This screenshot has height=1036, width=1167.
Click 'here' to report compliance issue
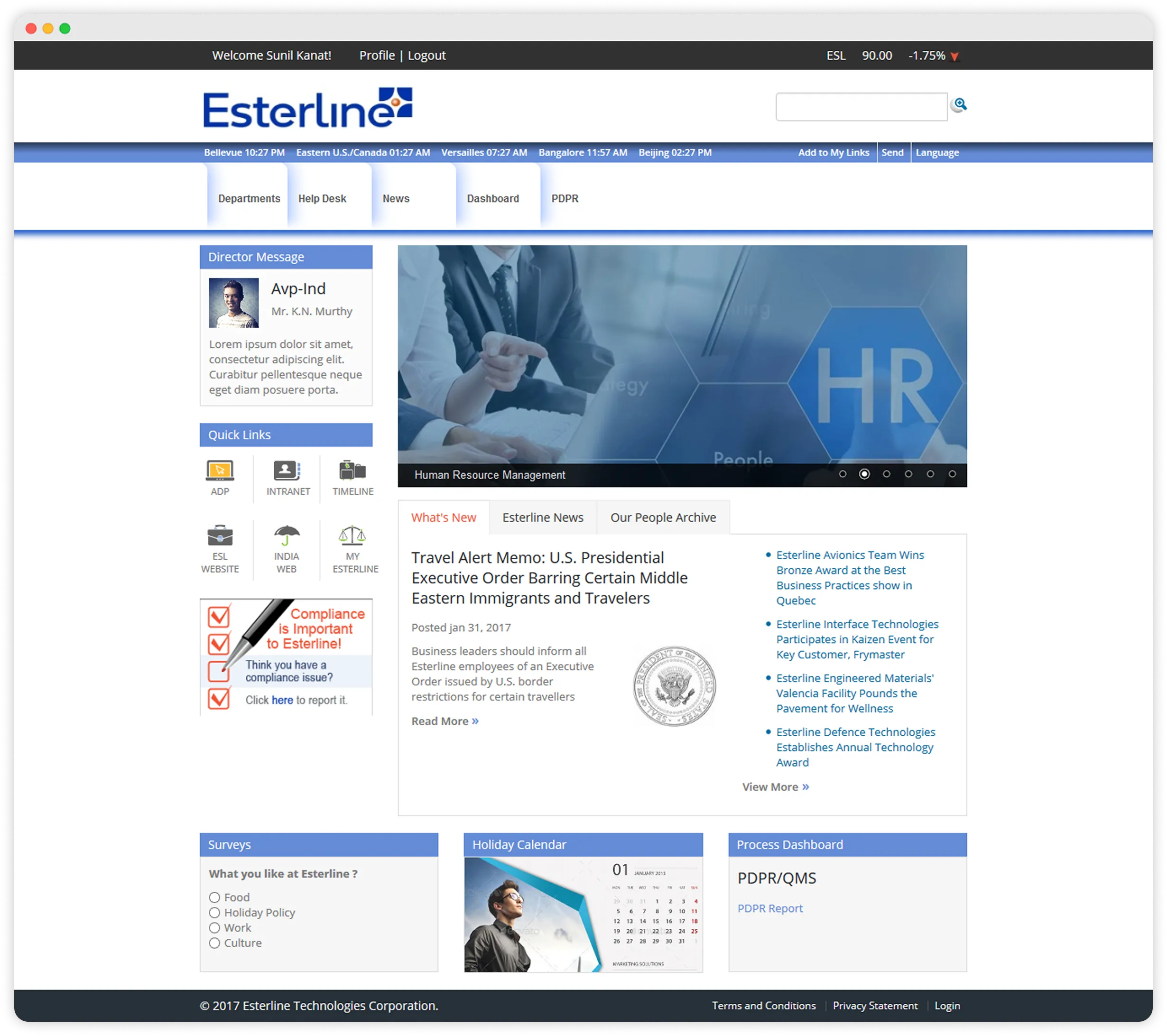282,700
